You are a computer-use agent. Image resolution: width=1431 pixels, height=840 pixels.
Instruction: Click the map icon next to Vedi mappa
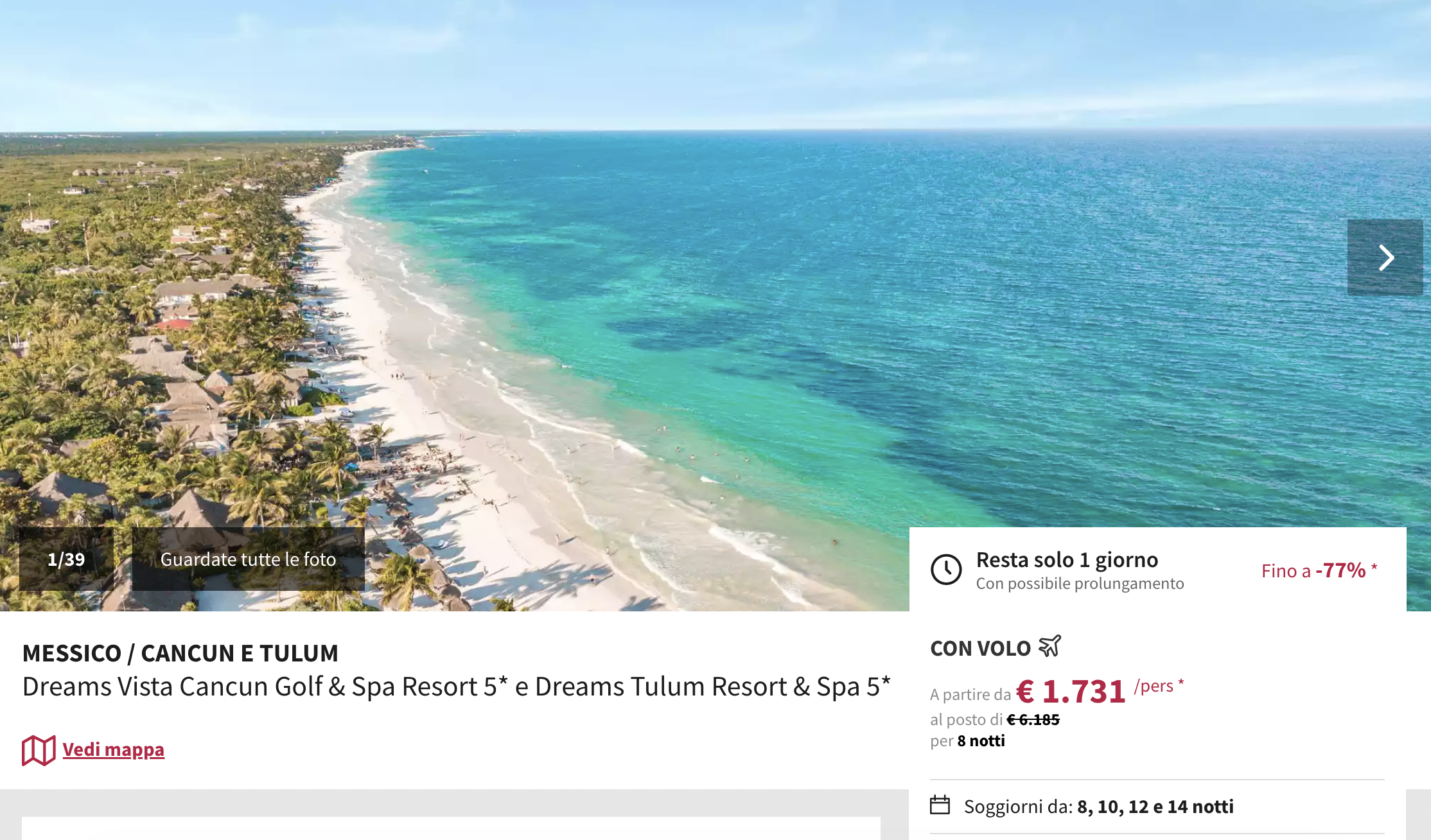39,750
